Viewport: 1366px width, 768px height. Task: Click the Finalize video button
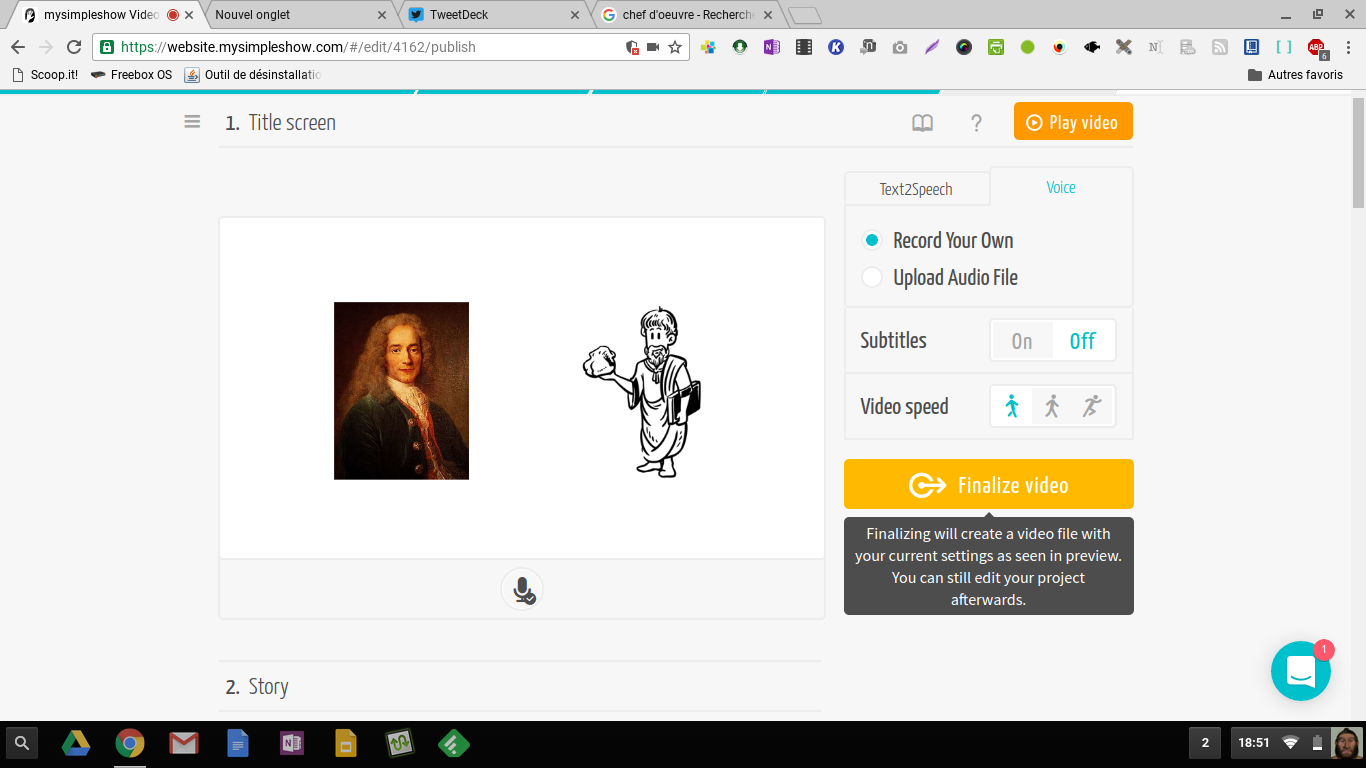click(x=988, y=485)
